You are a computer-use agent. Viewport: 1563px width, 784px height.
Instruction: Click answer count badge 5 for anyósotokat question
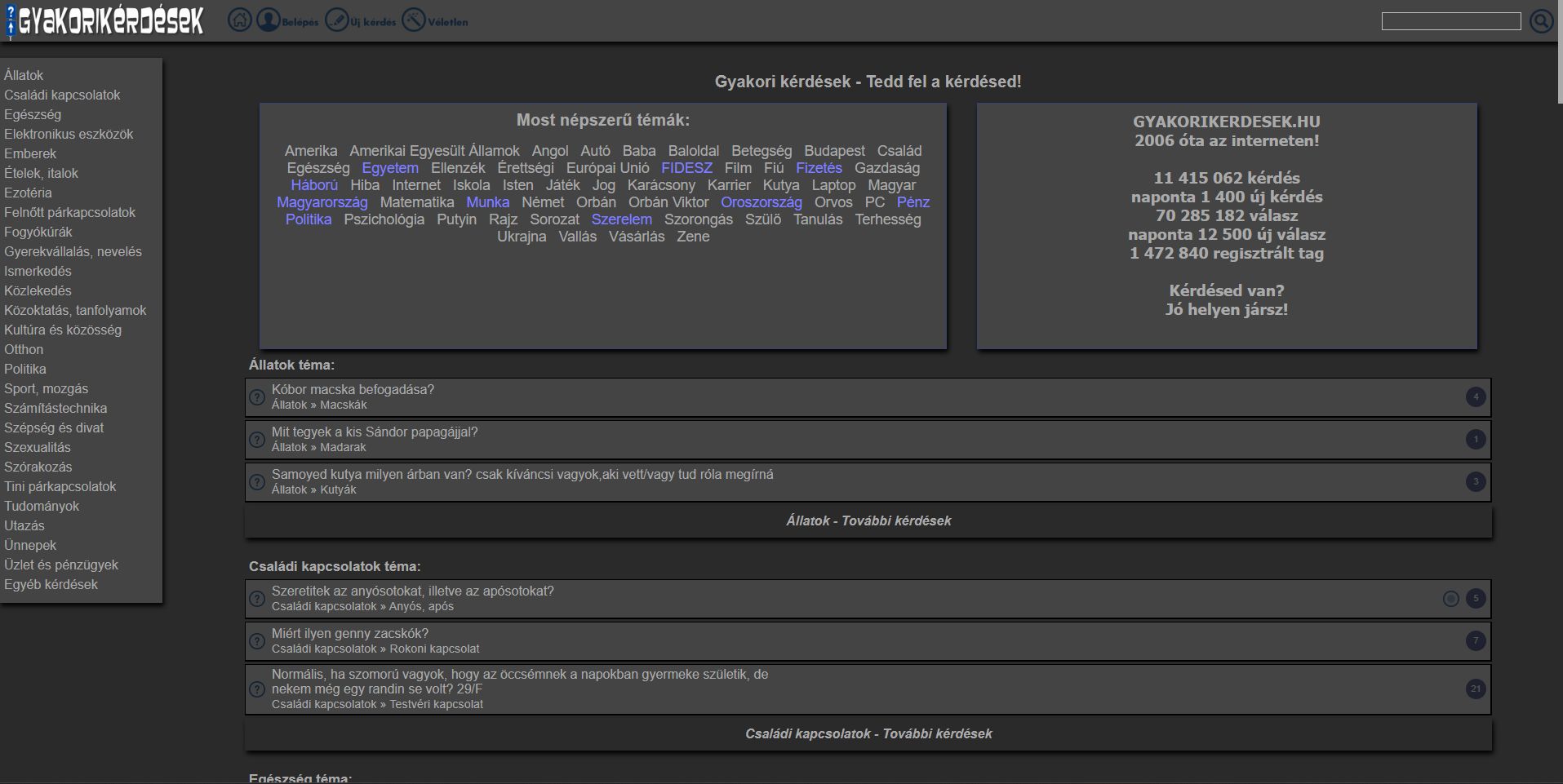(1476, 599)
